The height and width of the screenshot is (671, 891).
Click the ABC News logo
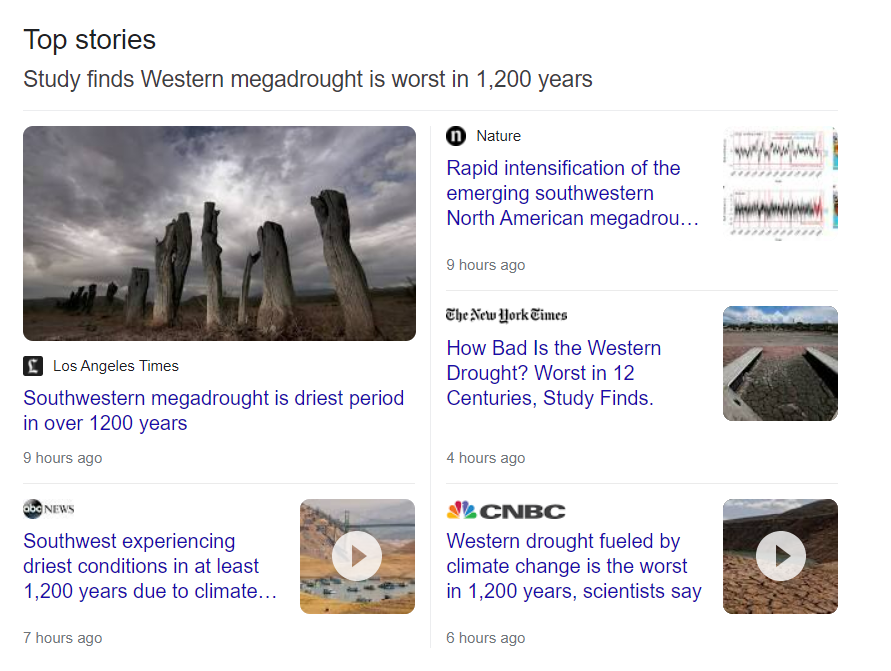[49, 508]
